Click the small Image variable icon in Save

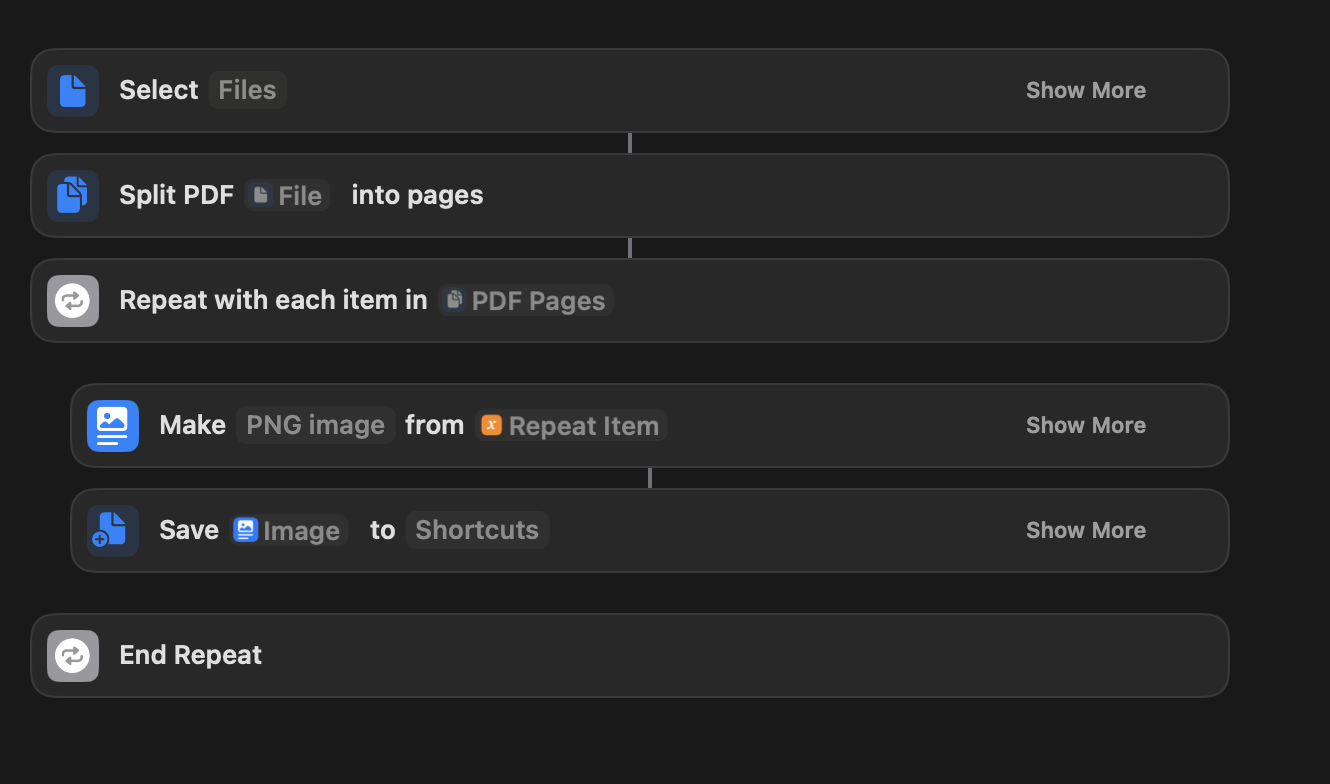pyautogui.click(x=245, y=530)
